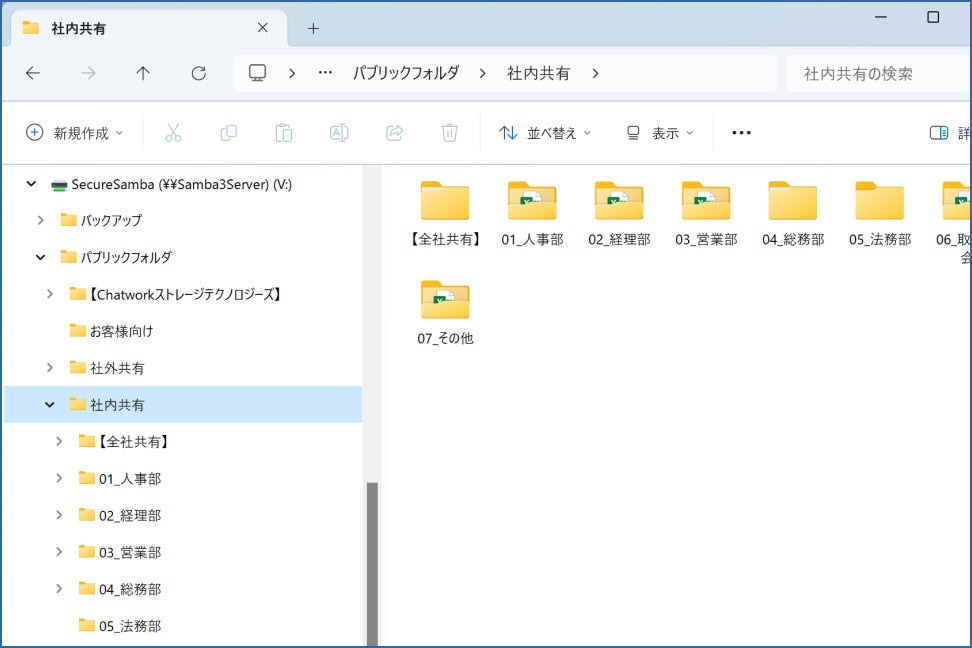Select 03_営業部 in the navigation tree

pos(130,552)
